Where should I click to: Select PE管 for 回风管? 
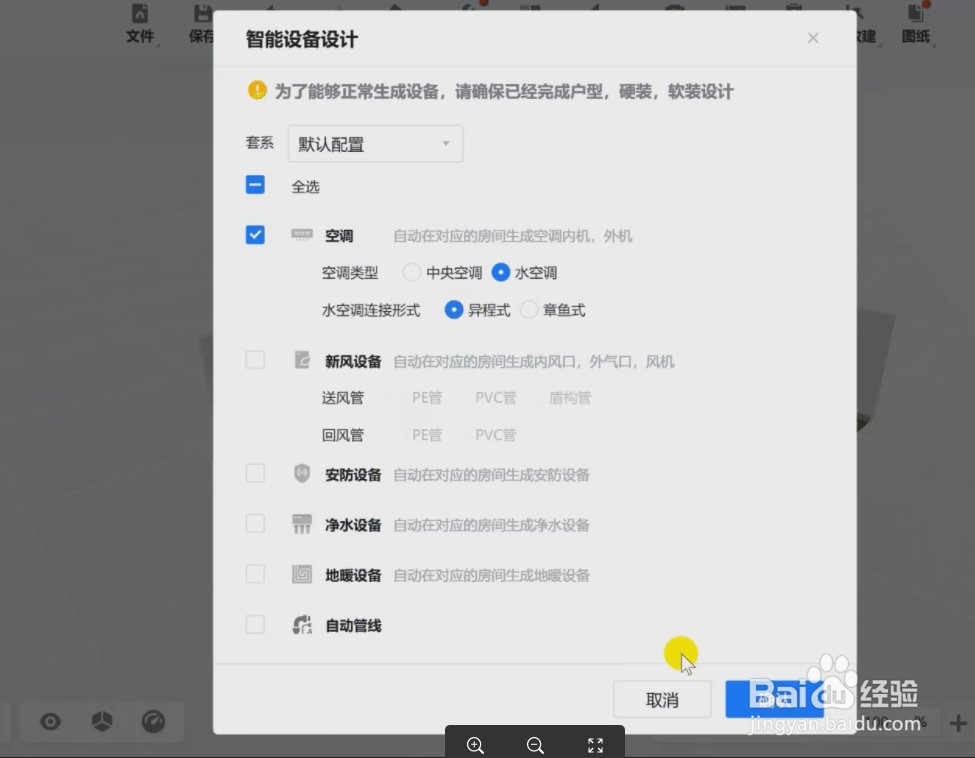click(x=427, y=435)
